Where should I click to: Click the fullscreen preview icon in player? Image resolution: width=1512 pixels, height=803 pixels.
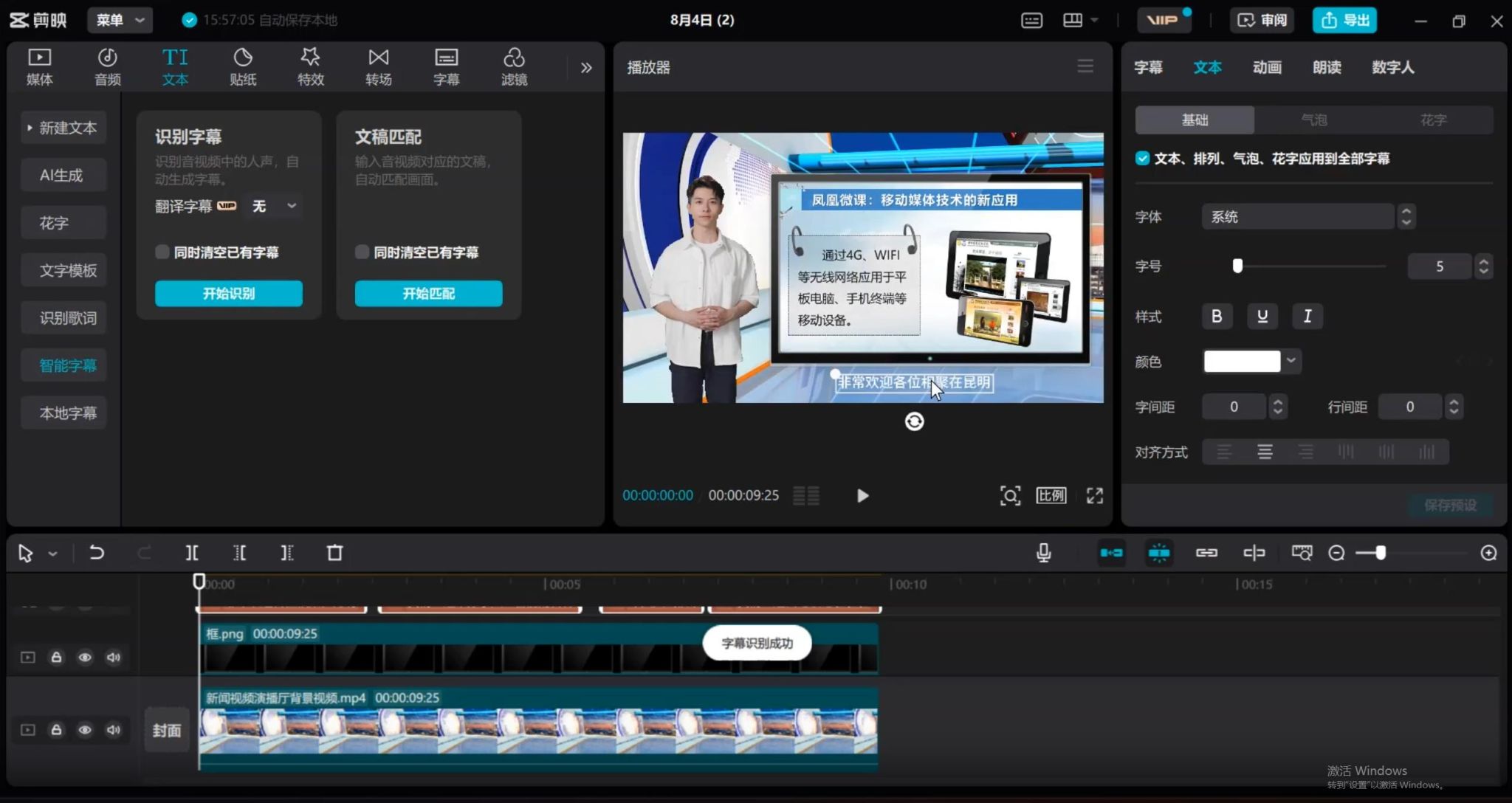coord(1094,495)
